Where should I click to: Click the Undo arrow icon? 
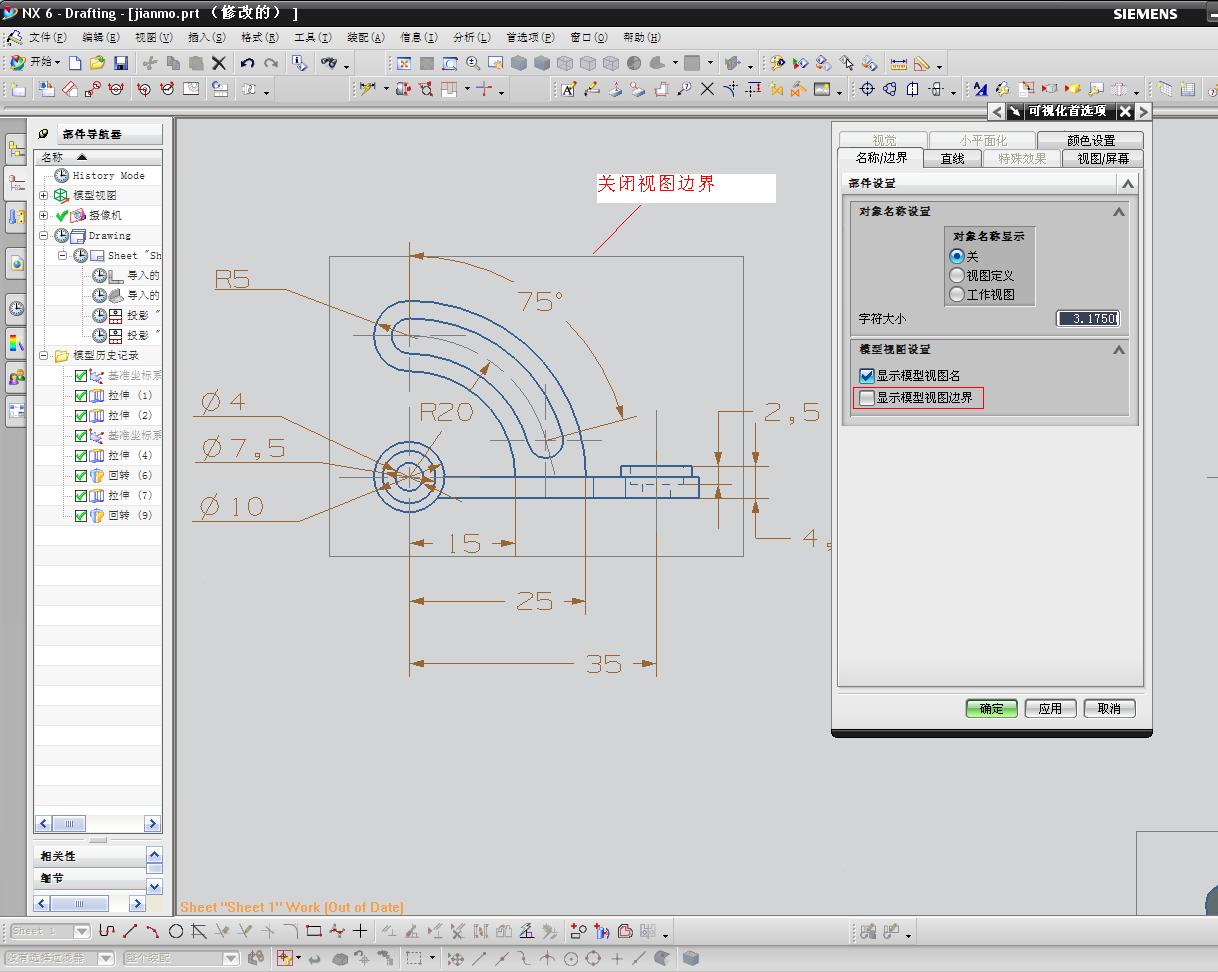point(247,63)
